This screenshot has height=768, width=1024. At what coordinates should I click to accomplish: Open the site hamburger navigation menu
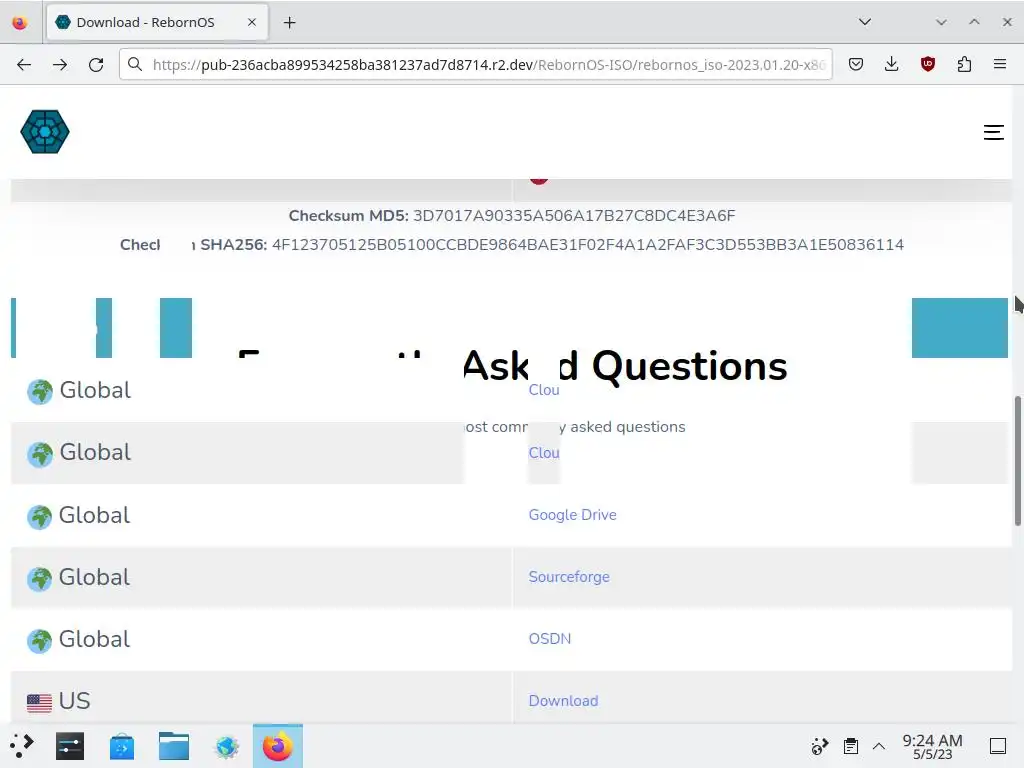pyautogui.click(x=993, y=132)
